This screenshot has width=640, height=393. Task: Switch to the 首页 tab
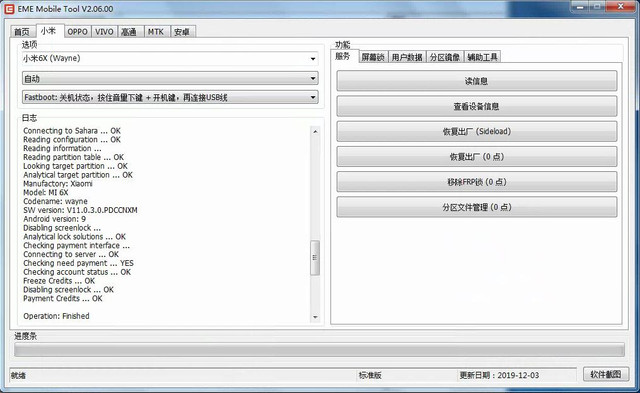(22, 32)
